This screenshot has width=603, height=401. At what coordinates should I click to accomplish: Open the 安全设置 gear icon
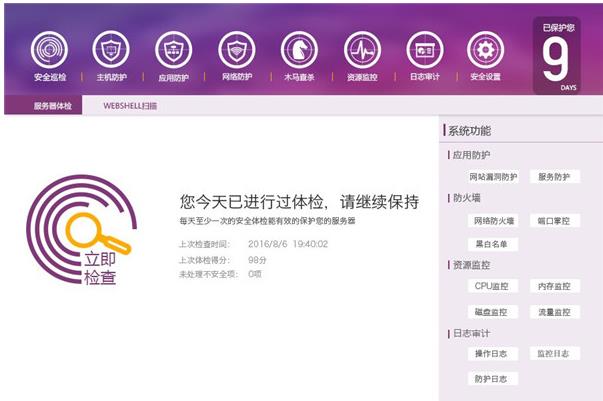coord(485,50)
